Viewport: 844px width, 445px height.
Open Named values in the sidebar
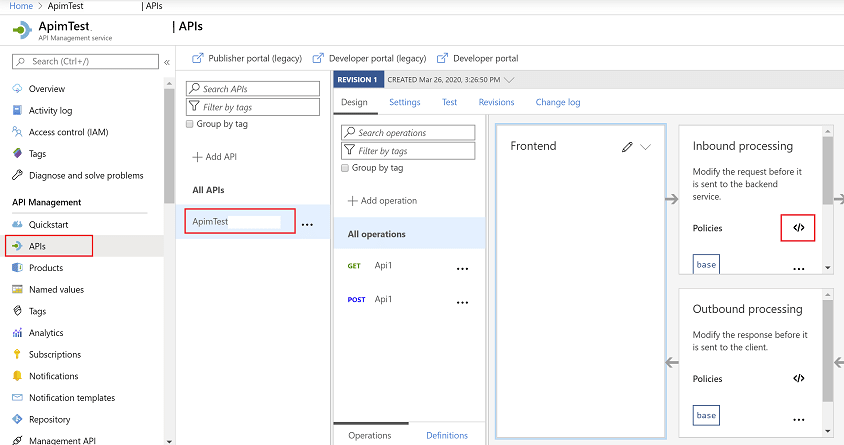(x=57, y=289)
